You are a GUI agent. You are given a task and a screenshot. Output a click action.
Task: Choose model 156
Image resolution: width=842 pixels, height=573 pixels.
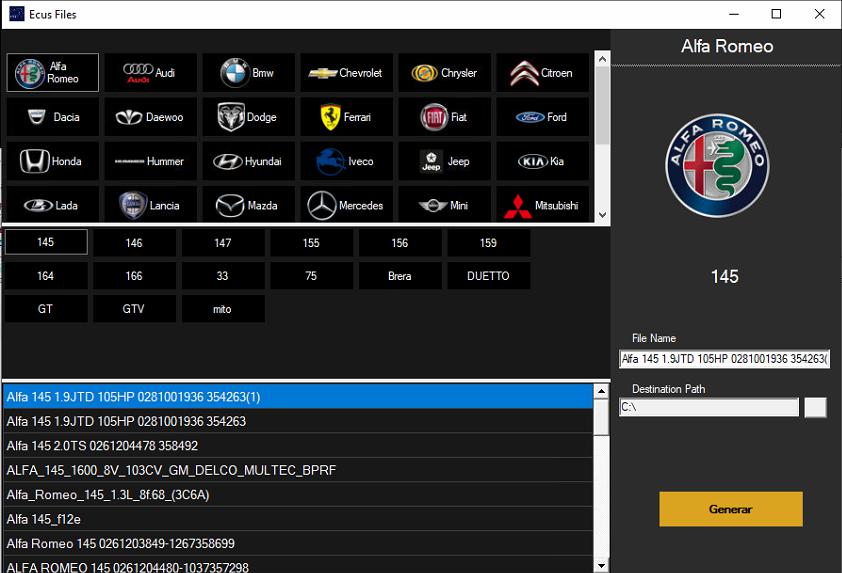click(400, 243)
